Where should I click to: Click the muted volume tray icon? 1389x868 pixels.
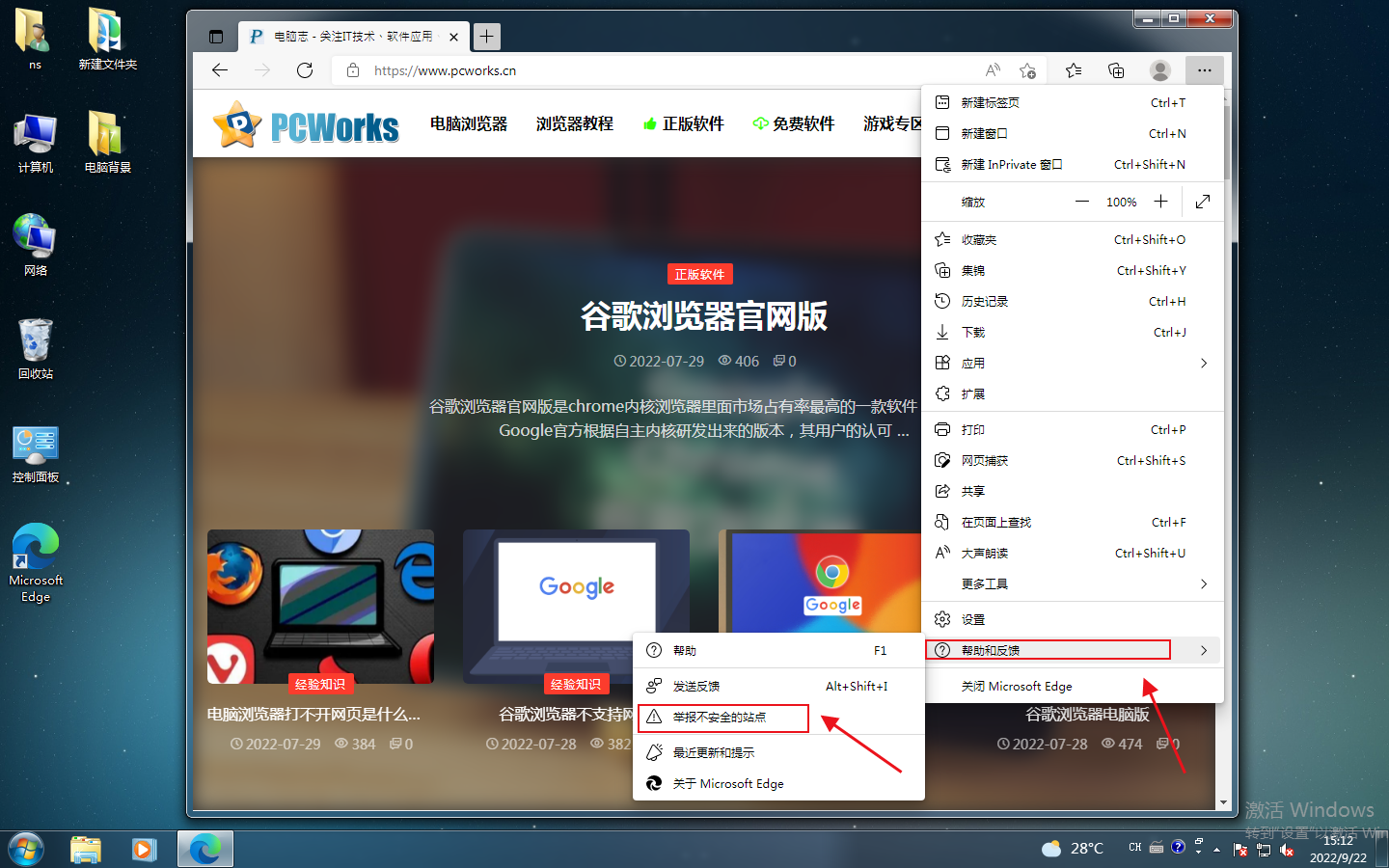pos(1287,850)
